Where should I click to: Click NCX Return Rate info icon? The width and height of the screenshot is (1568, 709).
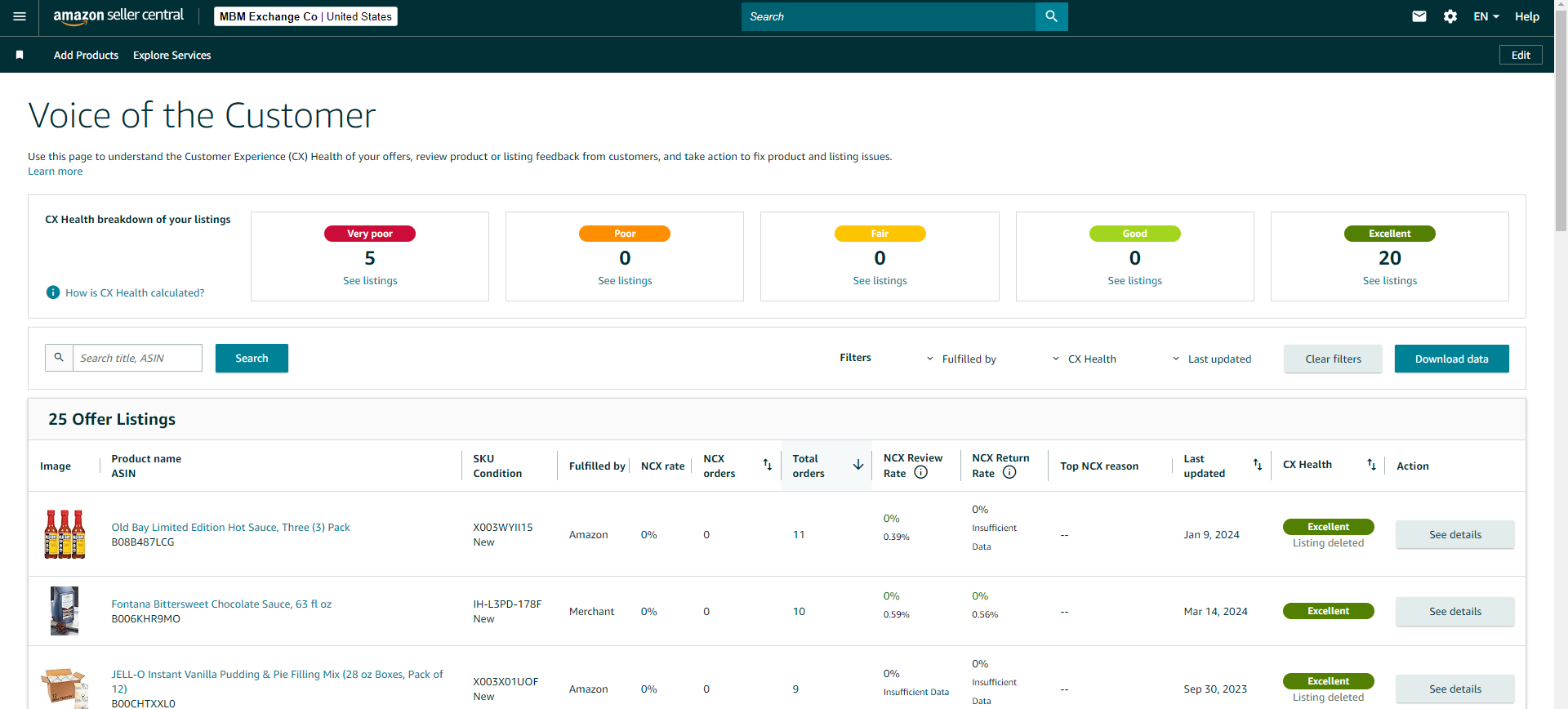[x=1009, y=472]
